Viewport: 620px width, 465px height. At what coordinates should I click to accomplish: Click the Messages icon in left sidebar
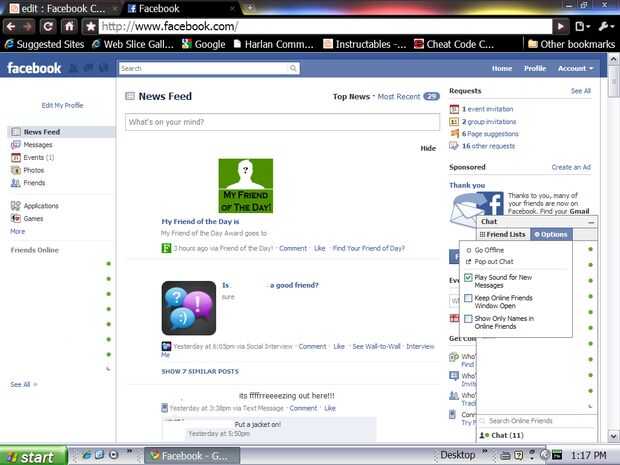click(x=15, y=145)
